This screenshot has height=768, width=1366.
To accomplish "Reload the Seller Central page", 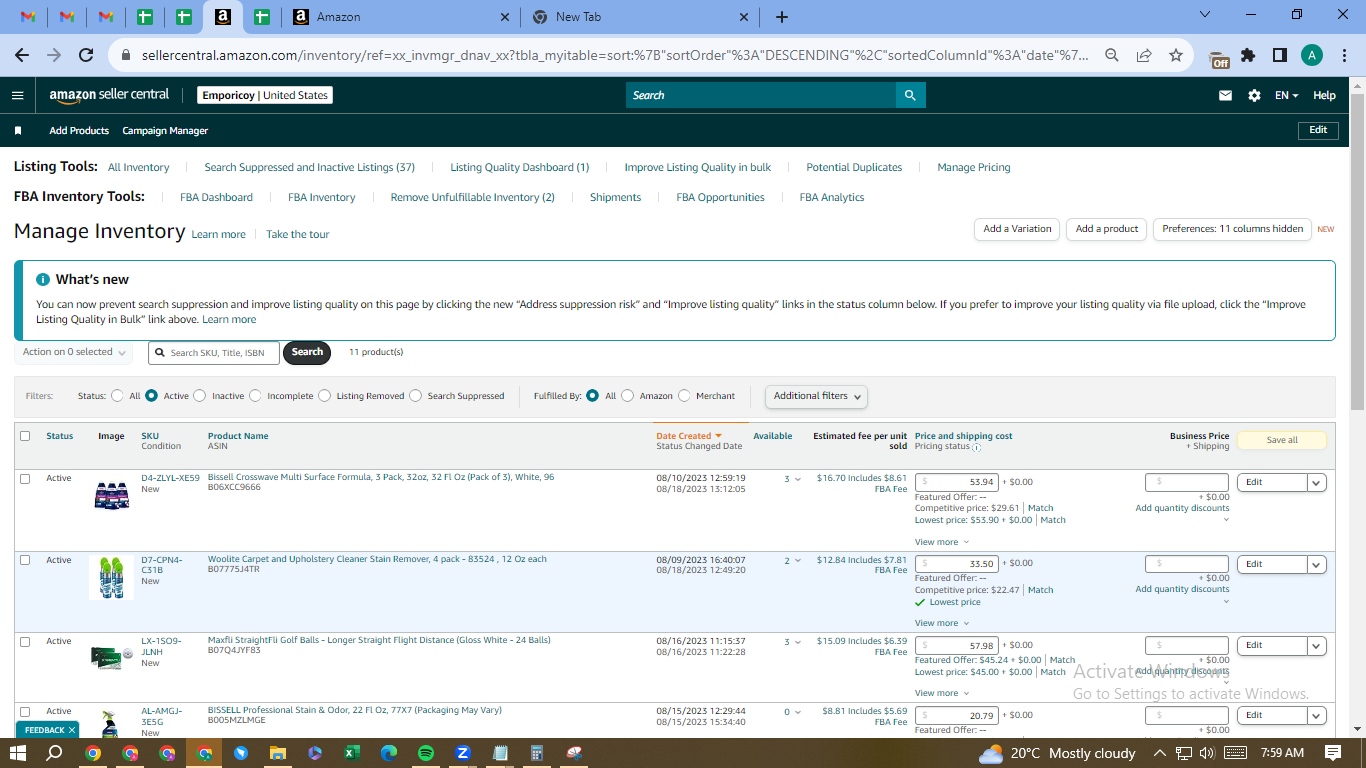I will pos(86,55).
